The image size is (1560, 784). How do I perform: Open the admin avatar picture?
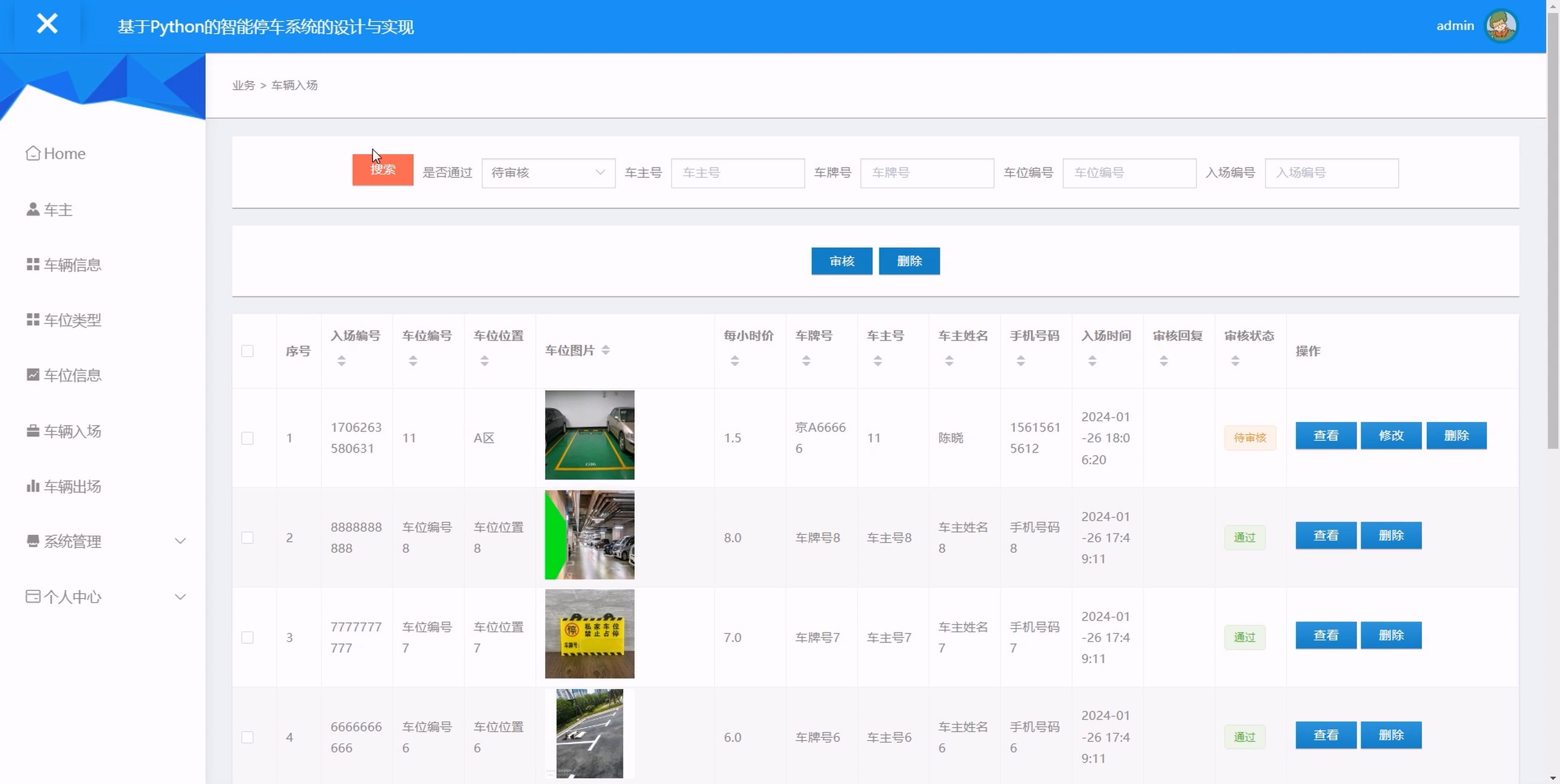click(x=1501, y=26)
